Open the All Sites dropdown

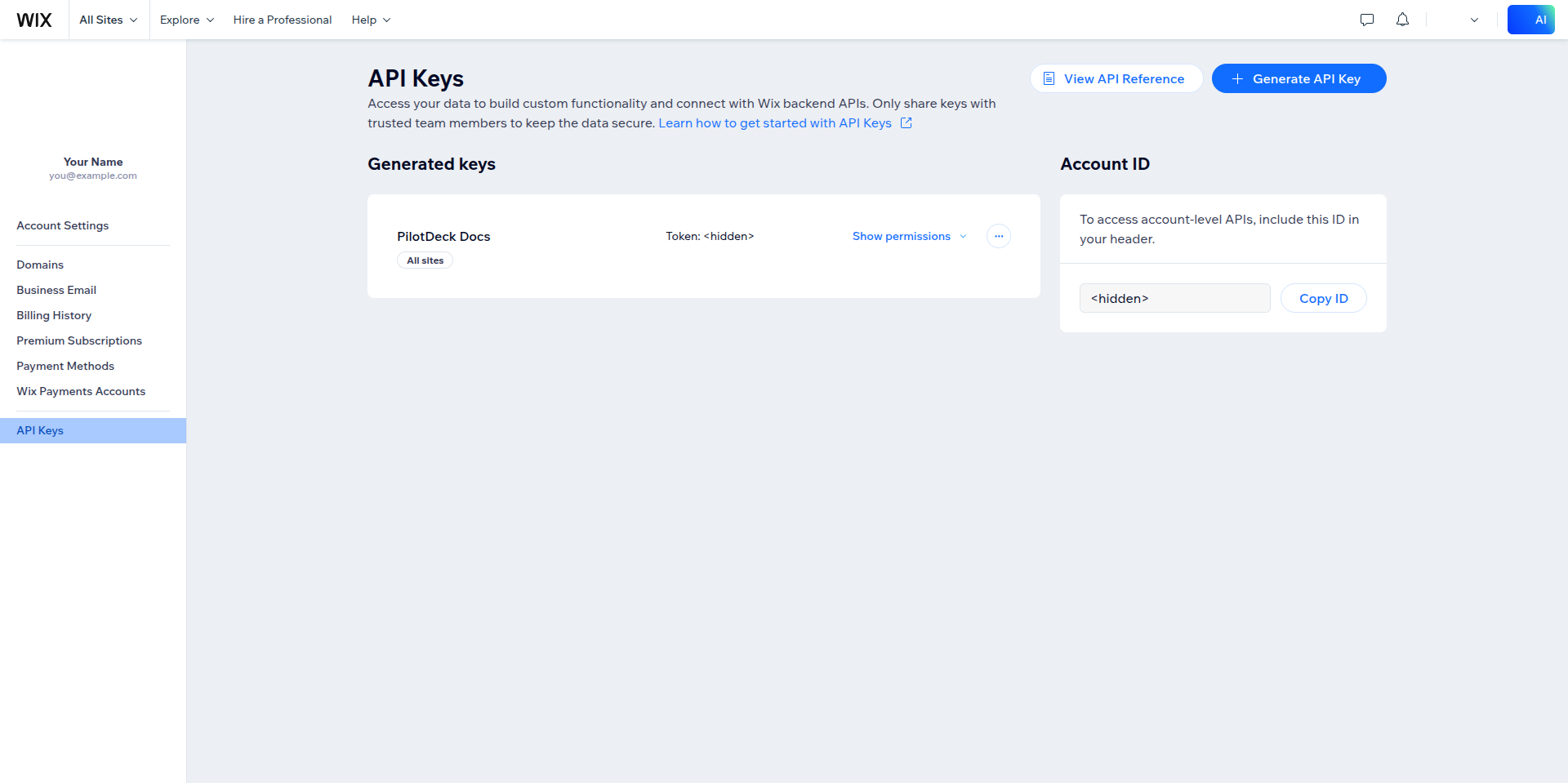pyautogui.click(x=108, y=20)
